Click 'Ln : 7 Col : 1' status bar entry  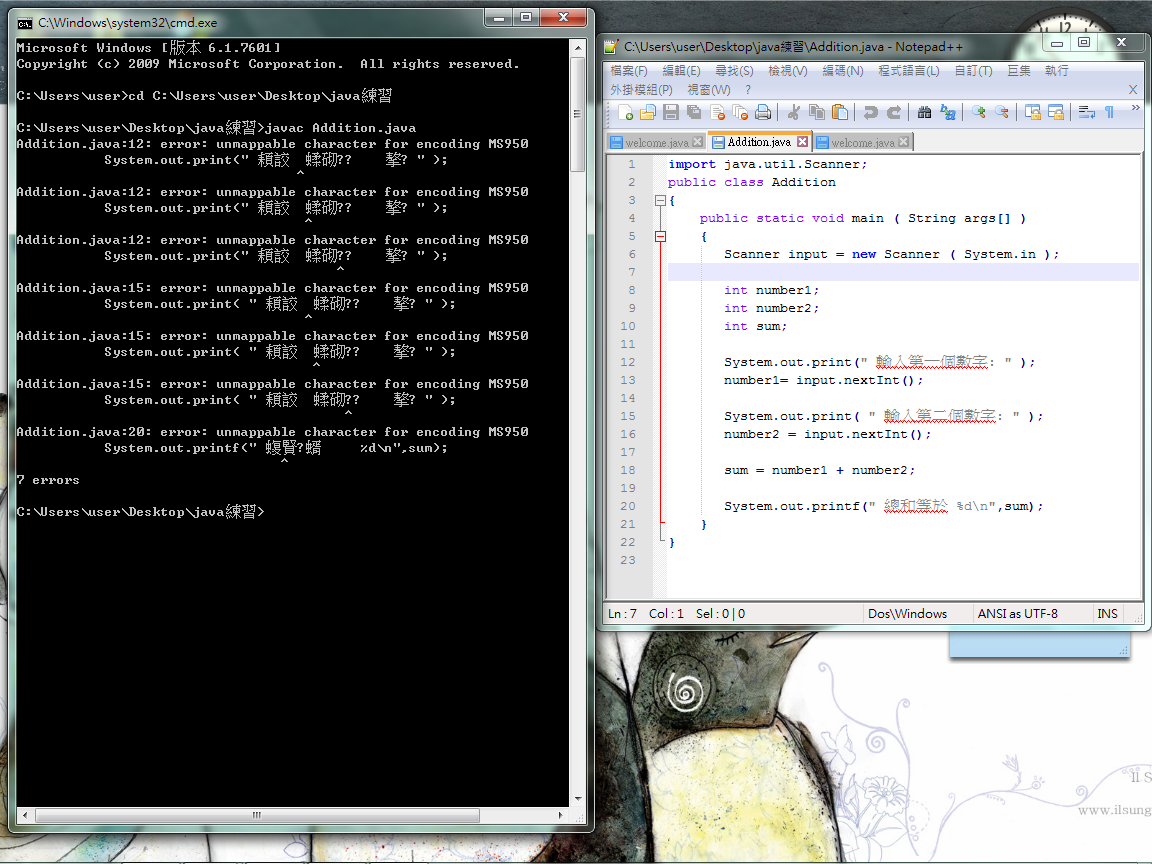(646, 613)
